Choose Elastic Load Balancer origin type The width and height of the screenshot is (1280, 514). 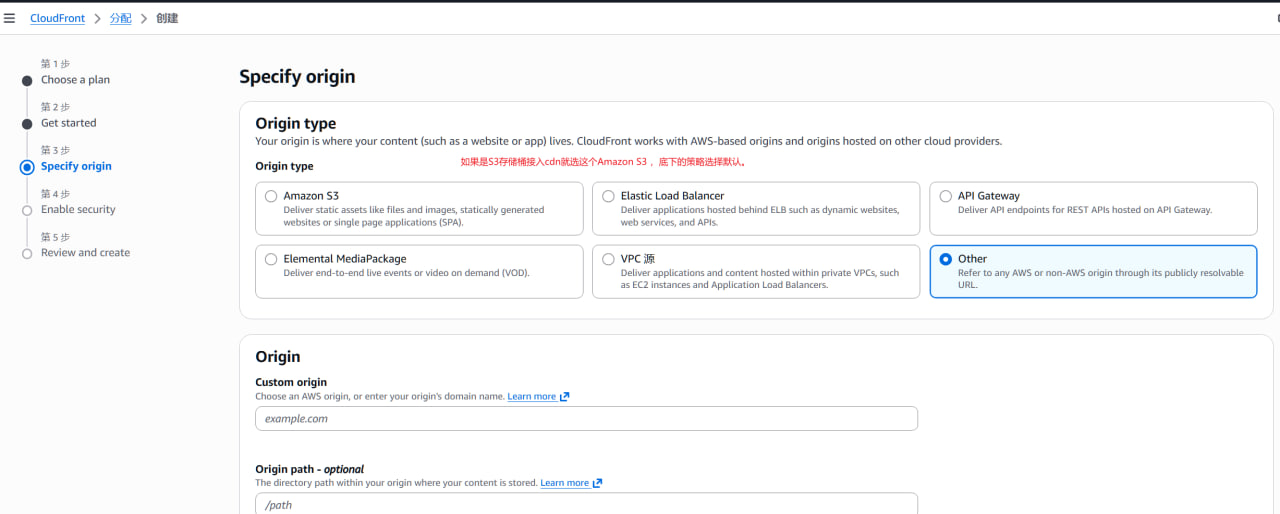tap(608, 197)
